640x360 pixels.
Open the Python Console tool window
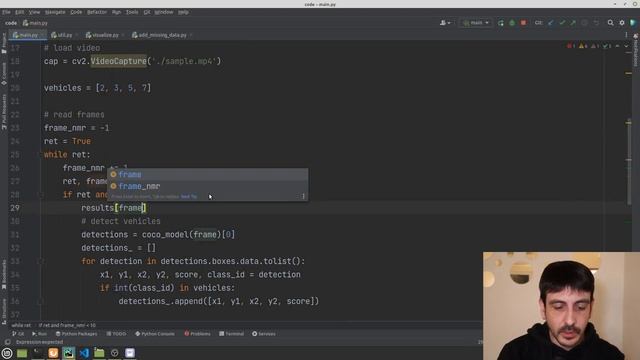[155, 334]
